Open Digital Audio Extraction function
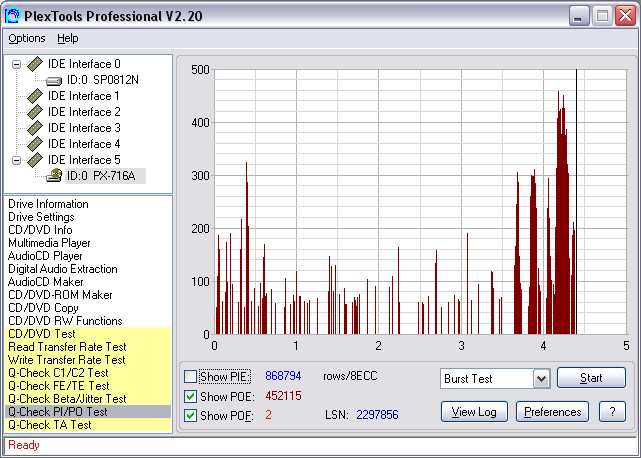 [x=63, y=269]
